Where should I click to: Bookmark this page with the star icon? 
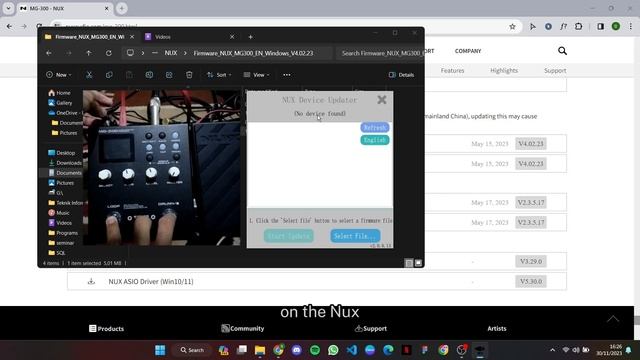[x=512, y=27]
